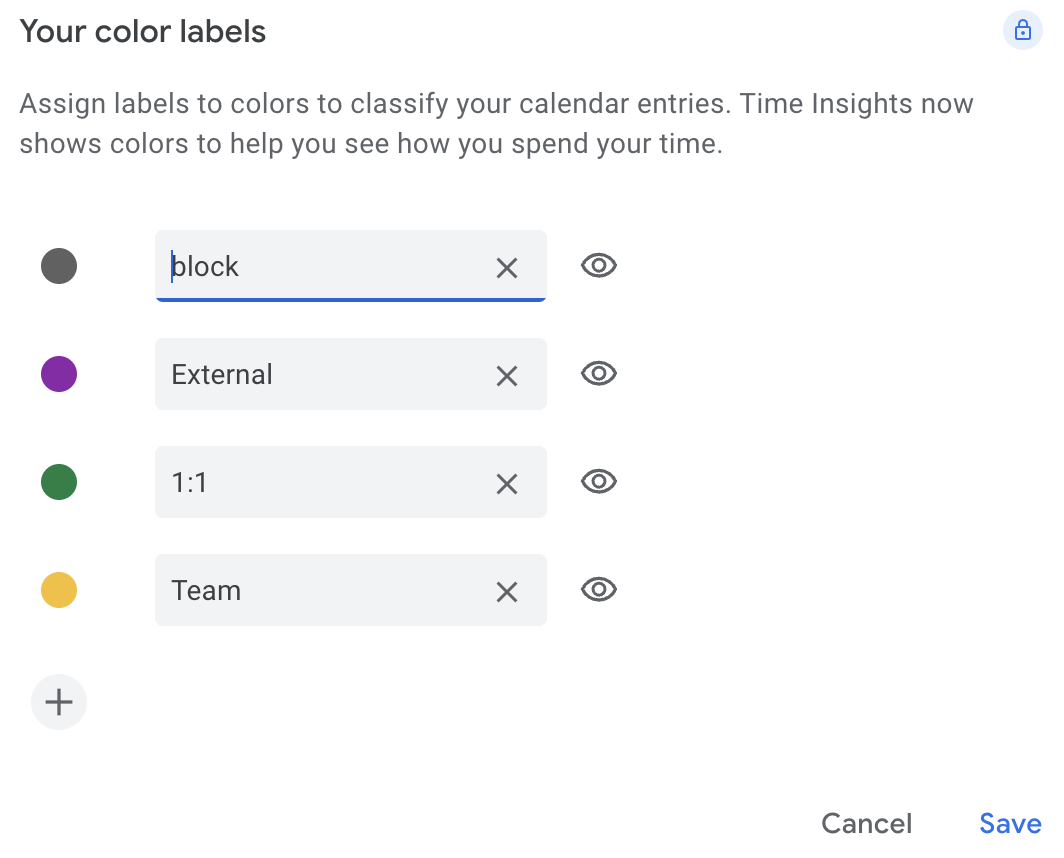The height and width of the screenshot is (858, 1064).
Task: Toggle visibility of the block label
Action: point(599,266)
